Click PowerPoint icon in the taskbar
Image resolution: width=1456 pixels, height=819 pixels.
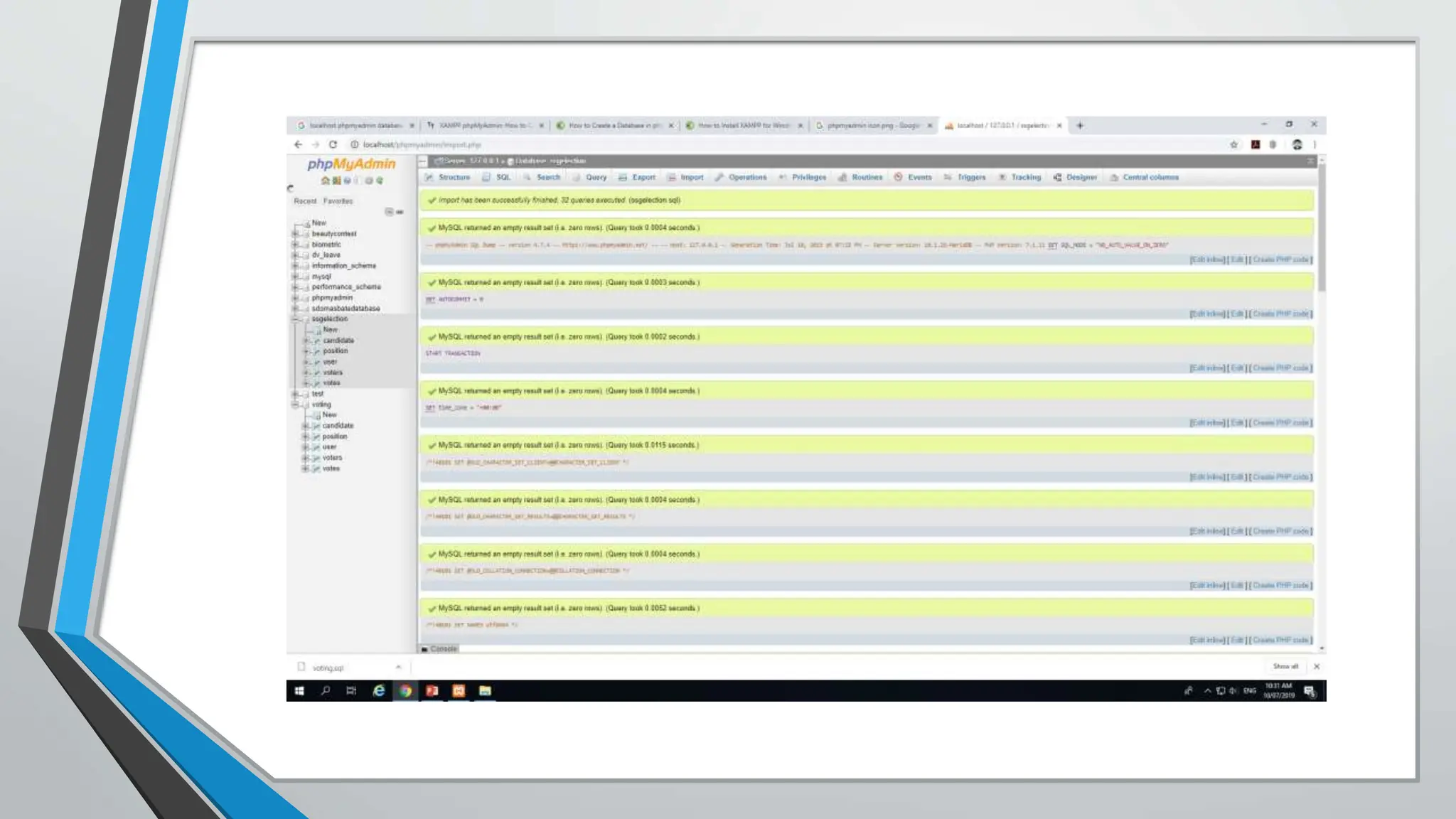point(432,691)
